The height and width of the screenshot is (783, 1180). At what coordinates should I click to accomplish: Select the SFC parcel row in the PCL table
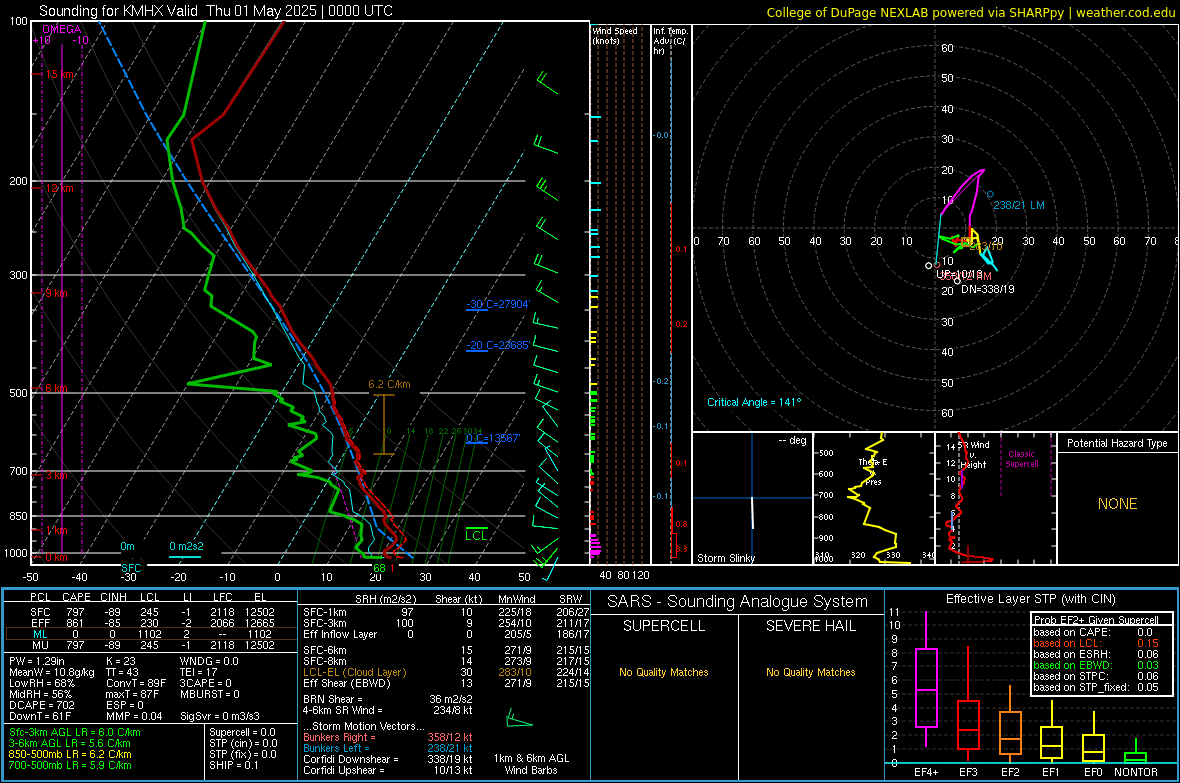[151, 612]
